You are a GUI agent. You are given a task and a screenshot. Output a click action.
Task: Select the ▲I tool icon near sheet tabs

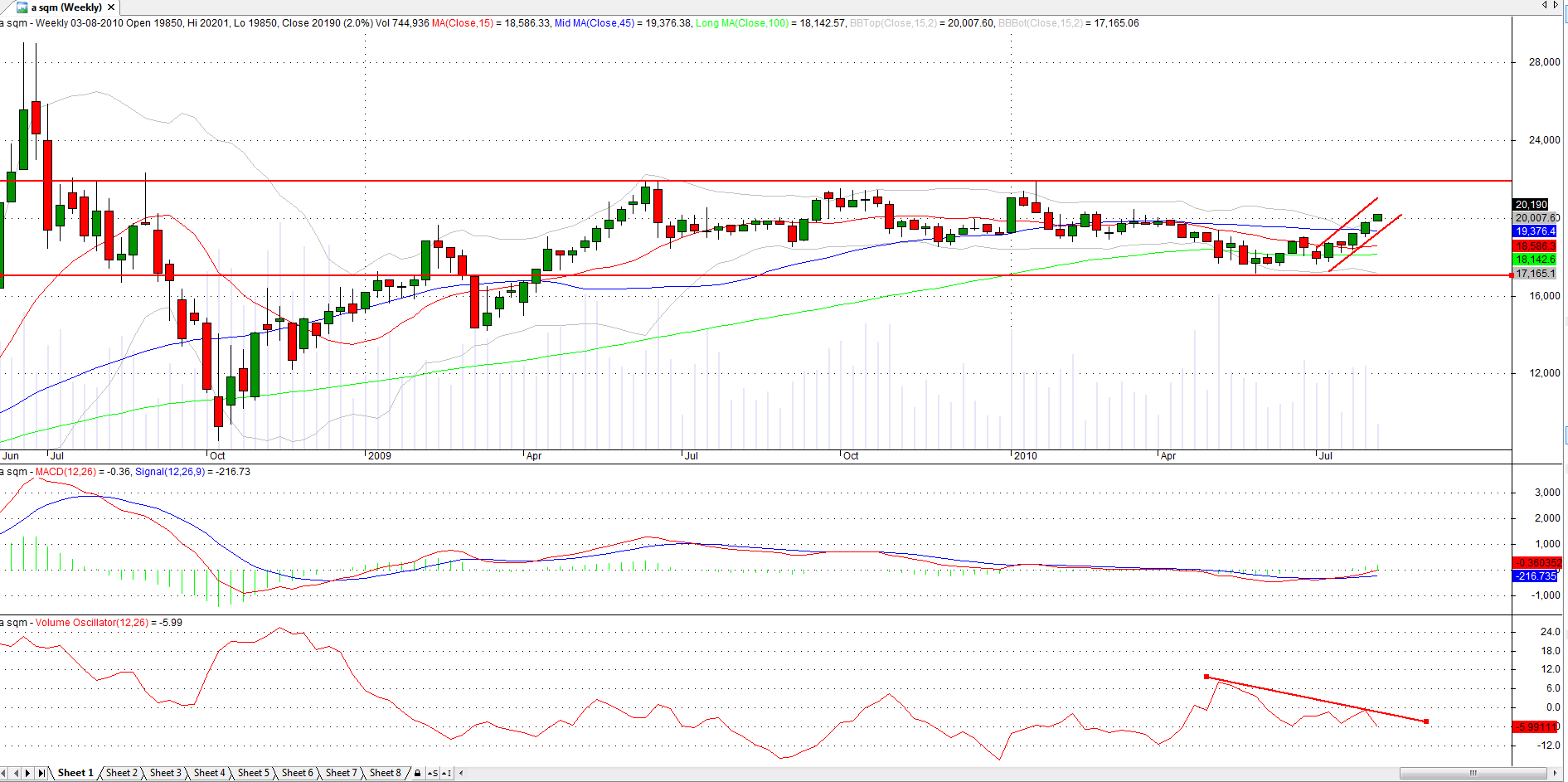pyautogui.click(x=447, y=772)
